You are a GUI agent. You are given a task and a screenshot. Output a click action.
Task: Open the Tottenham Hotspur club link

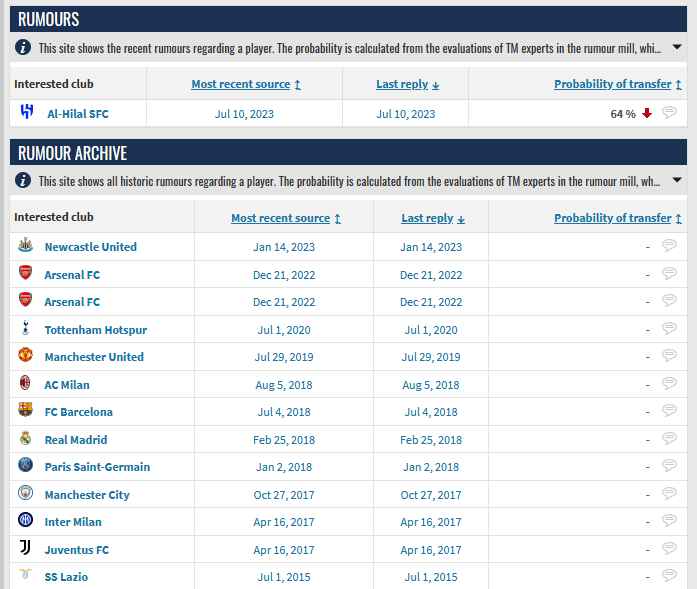coord(96,330)
